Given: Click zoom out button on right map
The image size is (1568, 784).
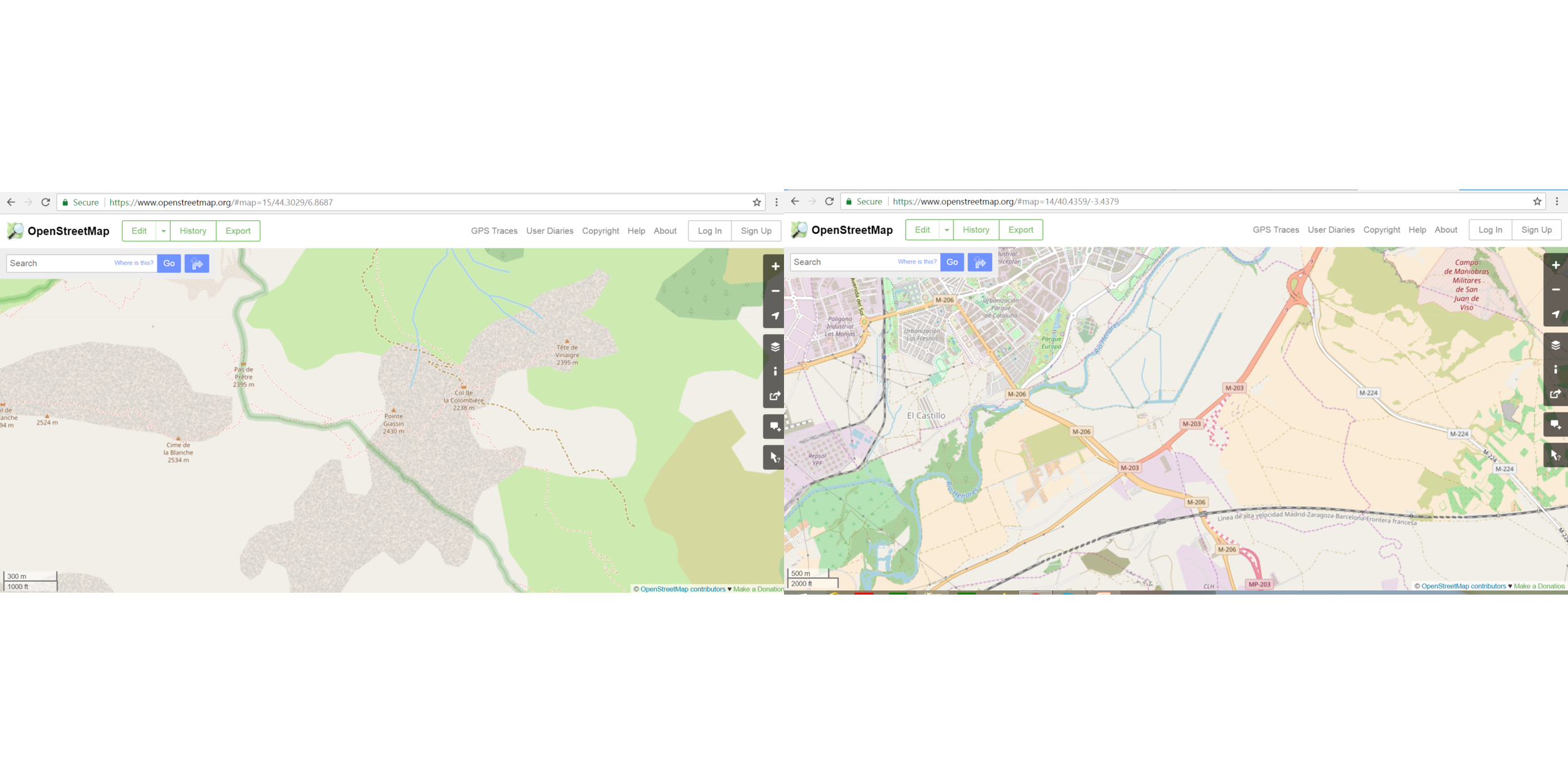Looking at the screenshot, I should [1557, 291].
